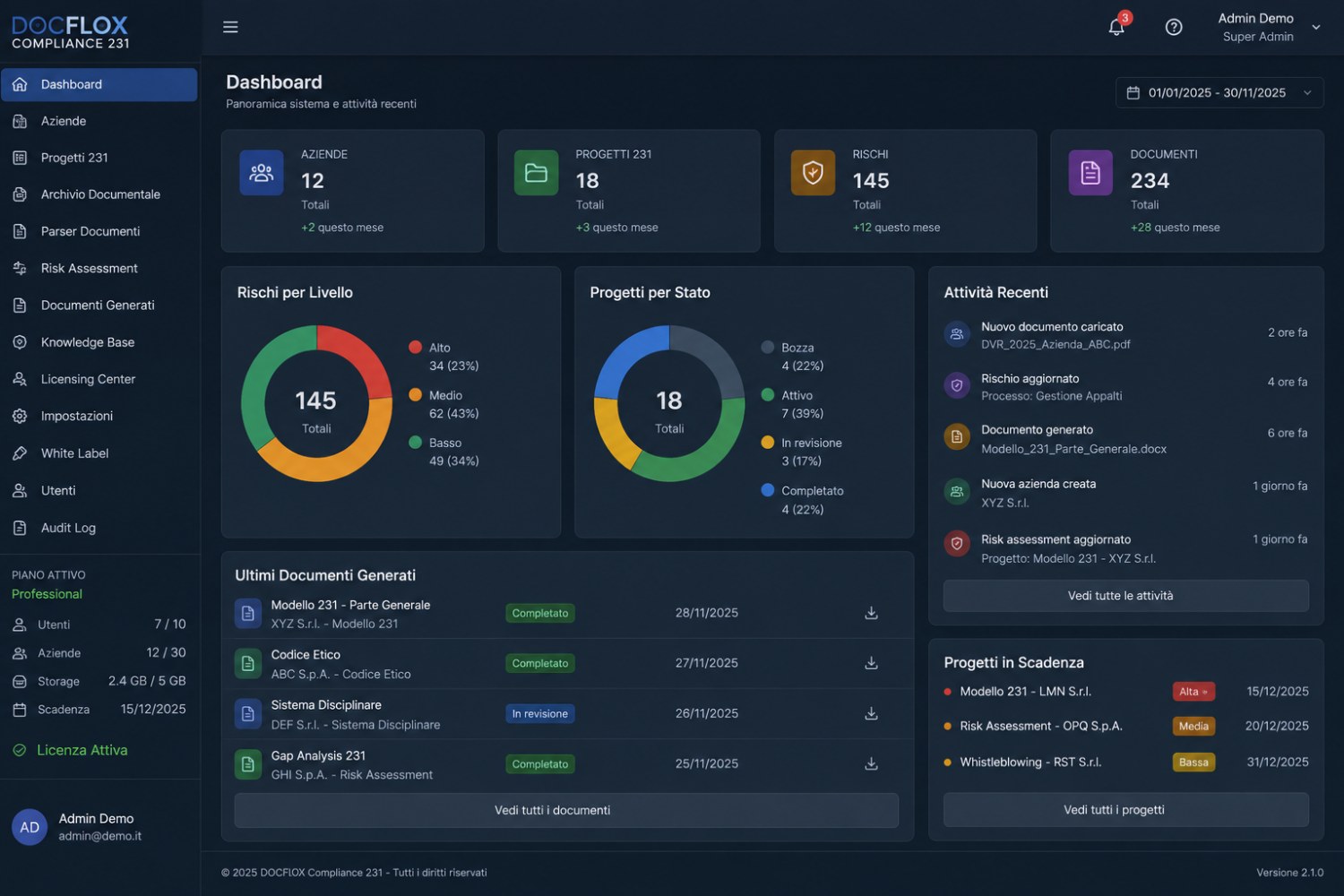1344x896 pixels.
Task: Open Progetti 231 in the sidebar
Action: (99, 158)
